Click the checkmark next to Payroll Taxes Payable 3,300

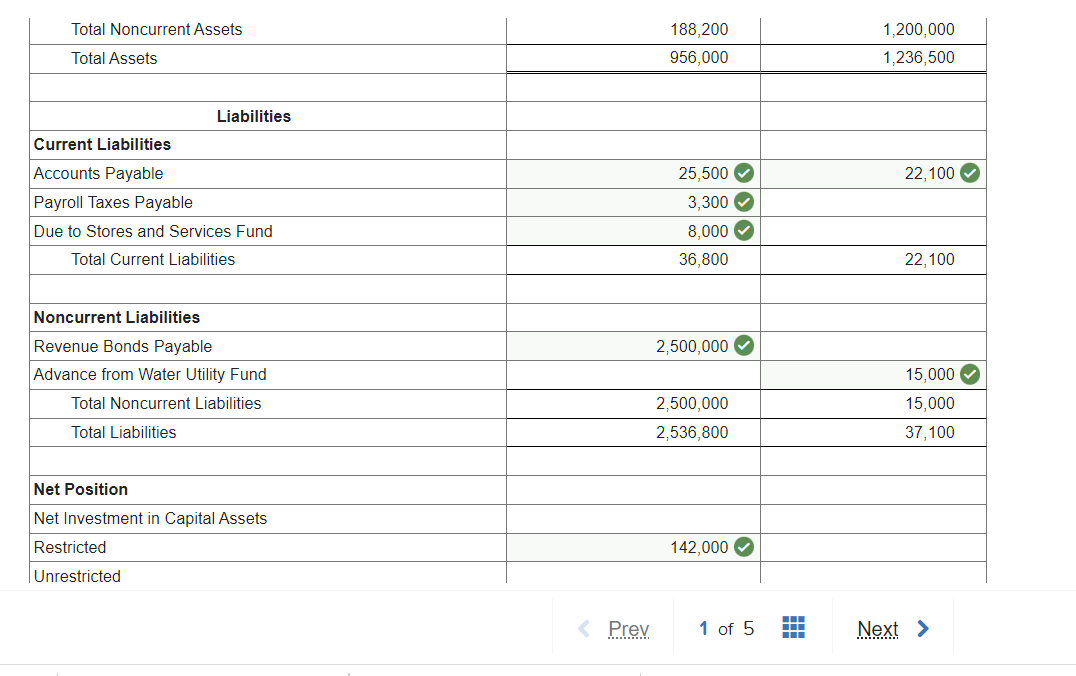coord(742,202)
